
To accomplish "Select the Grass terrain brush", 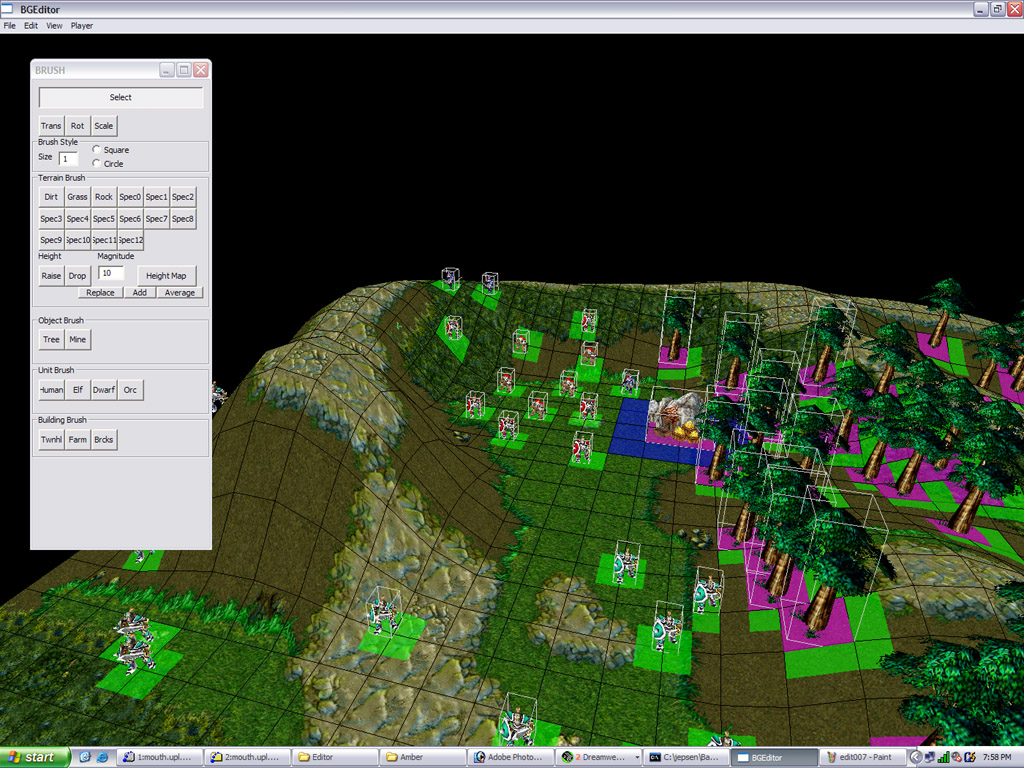I will click(77, 197).
